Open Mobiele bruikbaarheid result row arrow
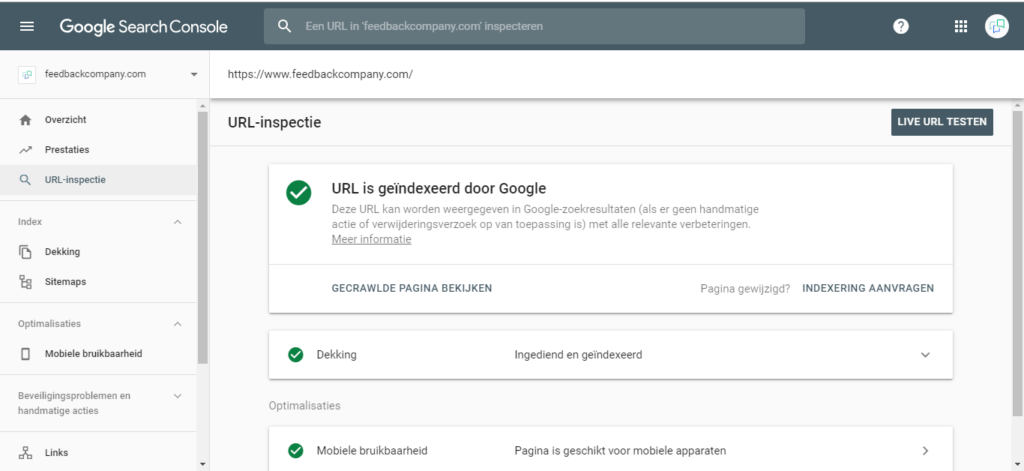Image resolution: width=1024 pixels, height=471 pixels. tap(925, 450)
